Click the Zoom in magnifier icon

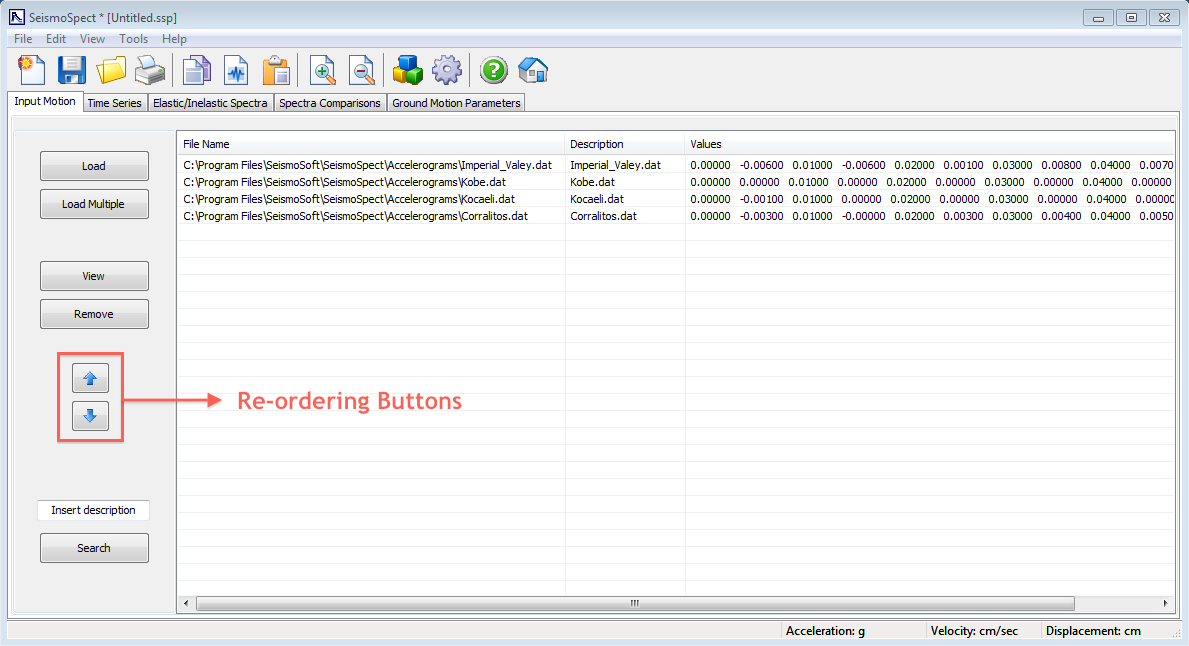pyautogui.click(x=323, y=70)
